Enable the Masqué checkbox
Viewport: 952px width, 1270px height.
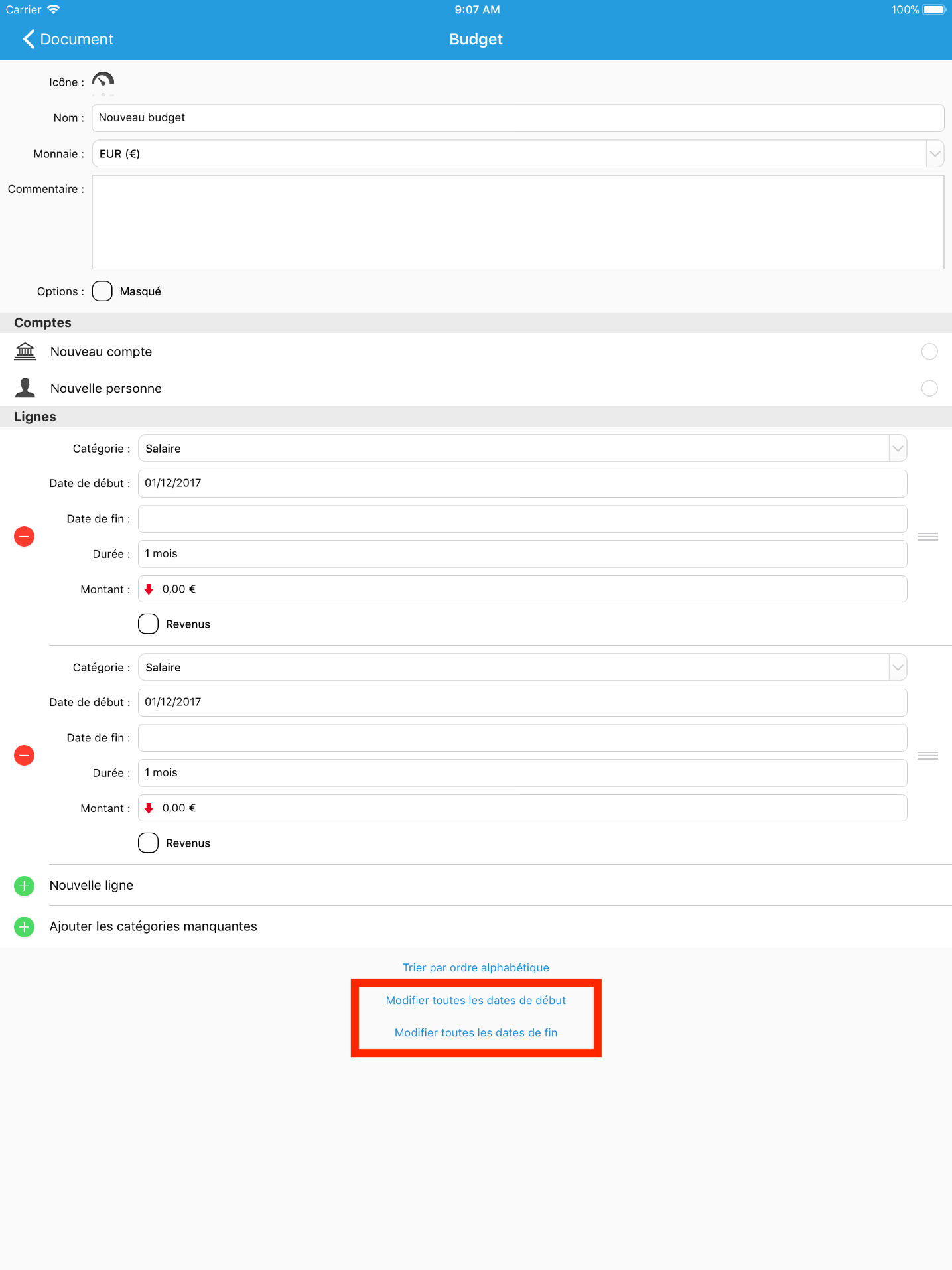pyautogui.click(x=102, y=291)
